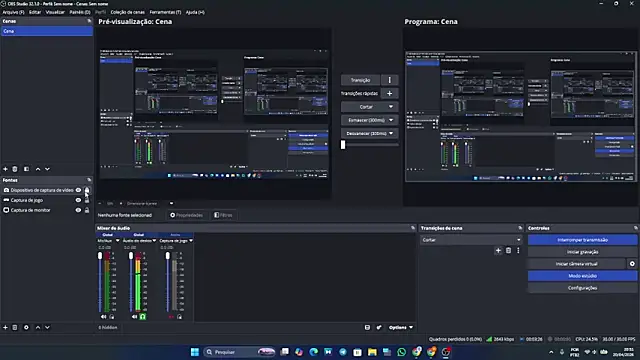Open Transição three-dot options

coord(389,80)
